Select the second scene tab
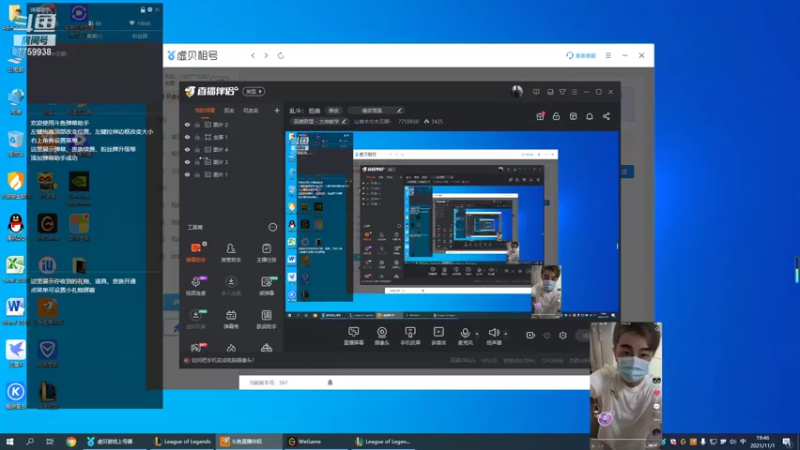800x450 pixels. pos(229,110)
